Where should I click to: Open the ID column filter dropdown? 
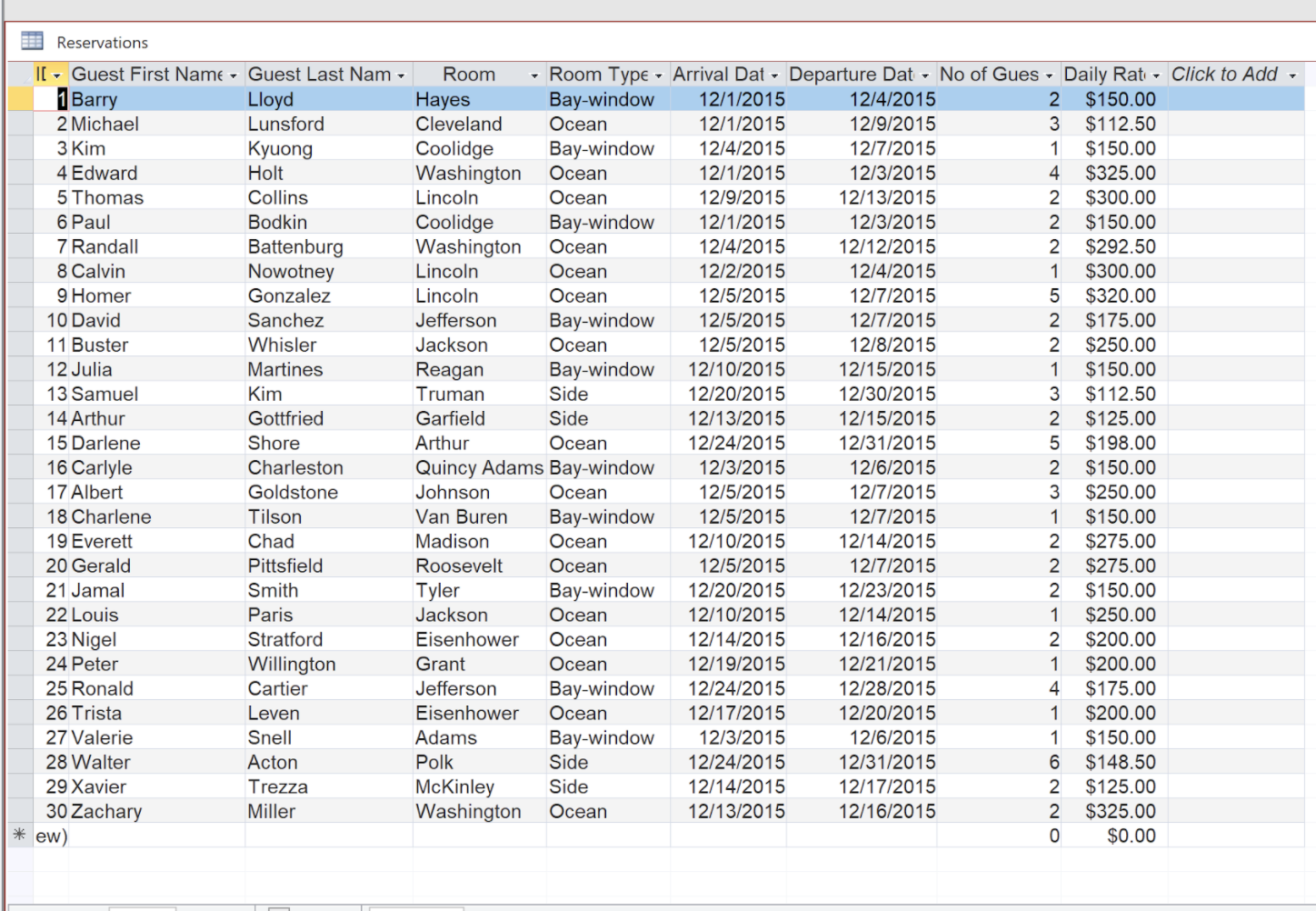click(57, 74)
